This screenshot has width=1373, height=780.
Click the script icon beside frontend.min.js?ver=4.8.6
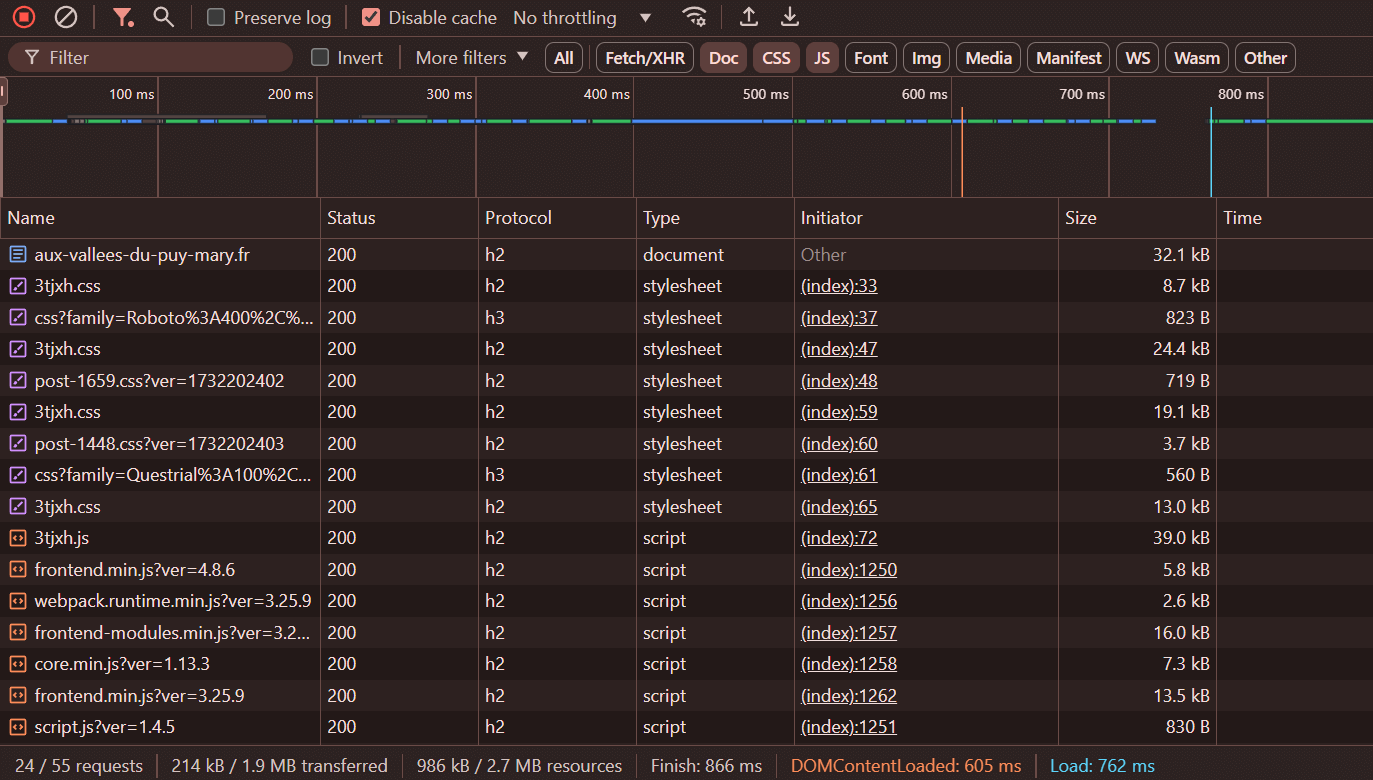[17, 570]
